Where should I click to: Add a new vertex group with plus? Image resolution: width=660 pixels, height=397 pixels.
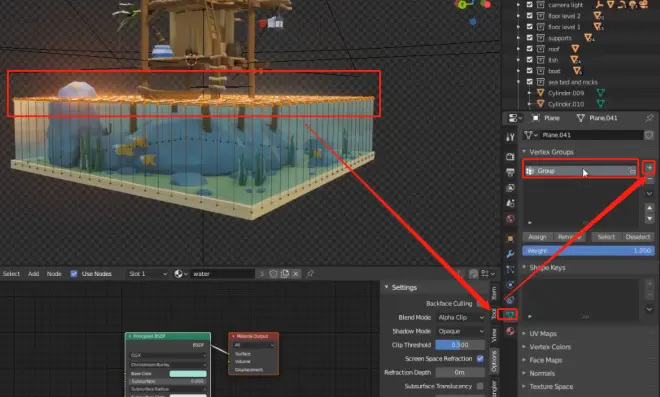pyautogui.click(x=649, y=168)
